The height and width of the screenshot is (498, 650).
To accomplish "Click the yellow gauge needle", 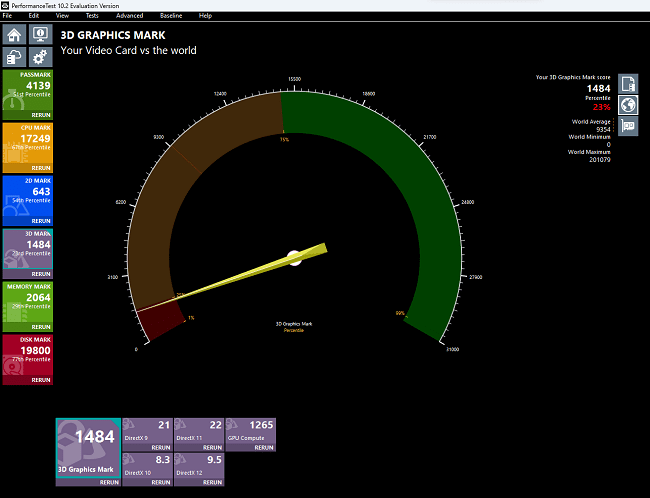I will [x=249, y=272].
